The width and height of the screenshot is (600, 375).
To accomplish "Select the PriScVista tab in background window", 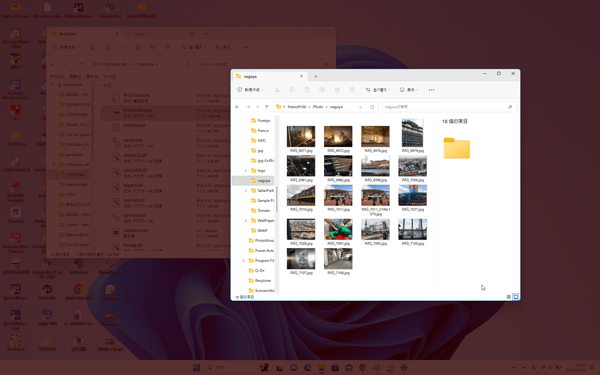I will click(85, 34).
